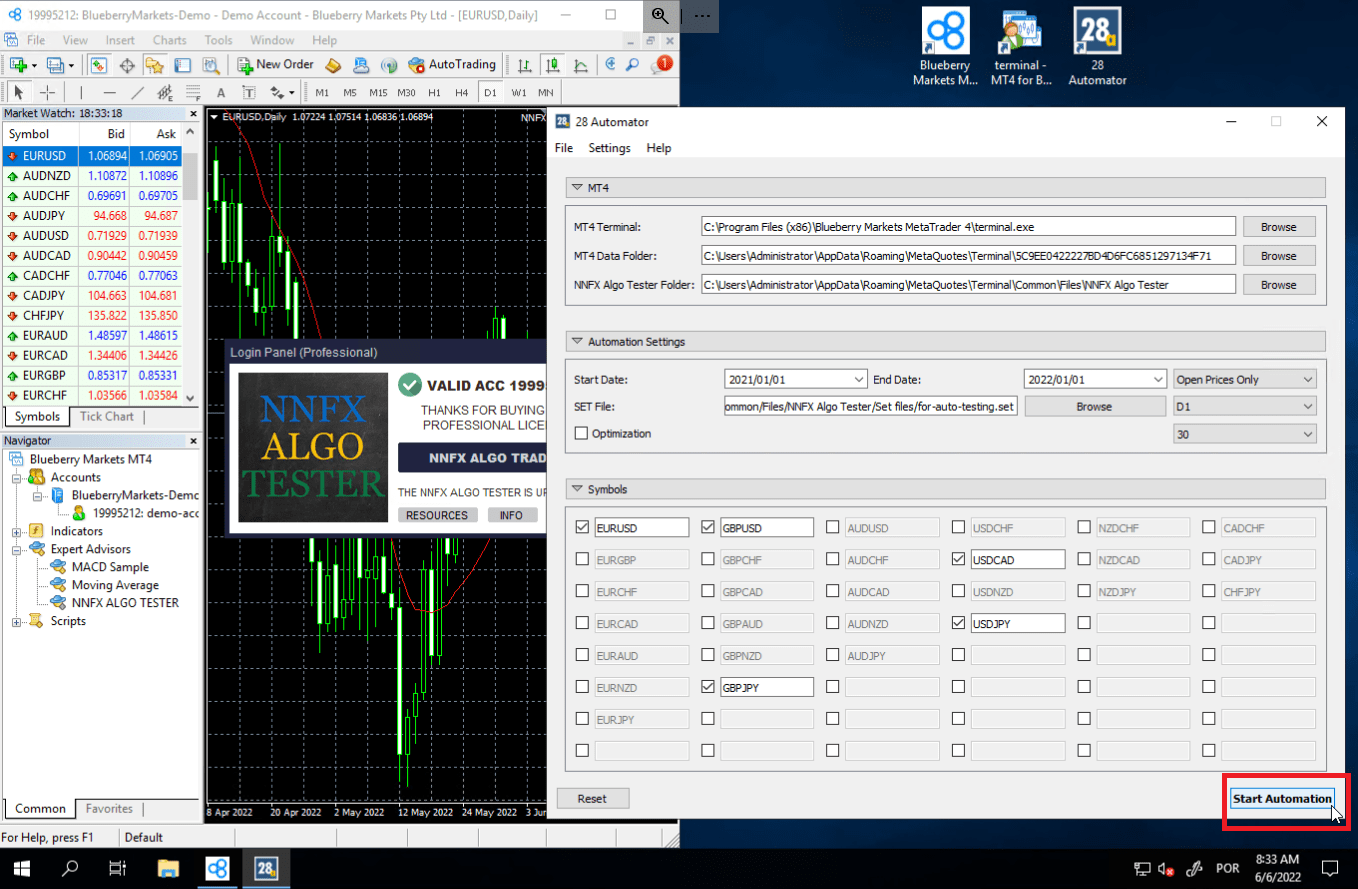Switch chart to line chart icon
The width and height of the screenshot is (1358, 889).
(x=579, y=65)
